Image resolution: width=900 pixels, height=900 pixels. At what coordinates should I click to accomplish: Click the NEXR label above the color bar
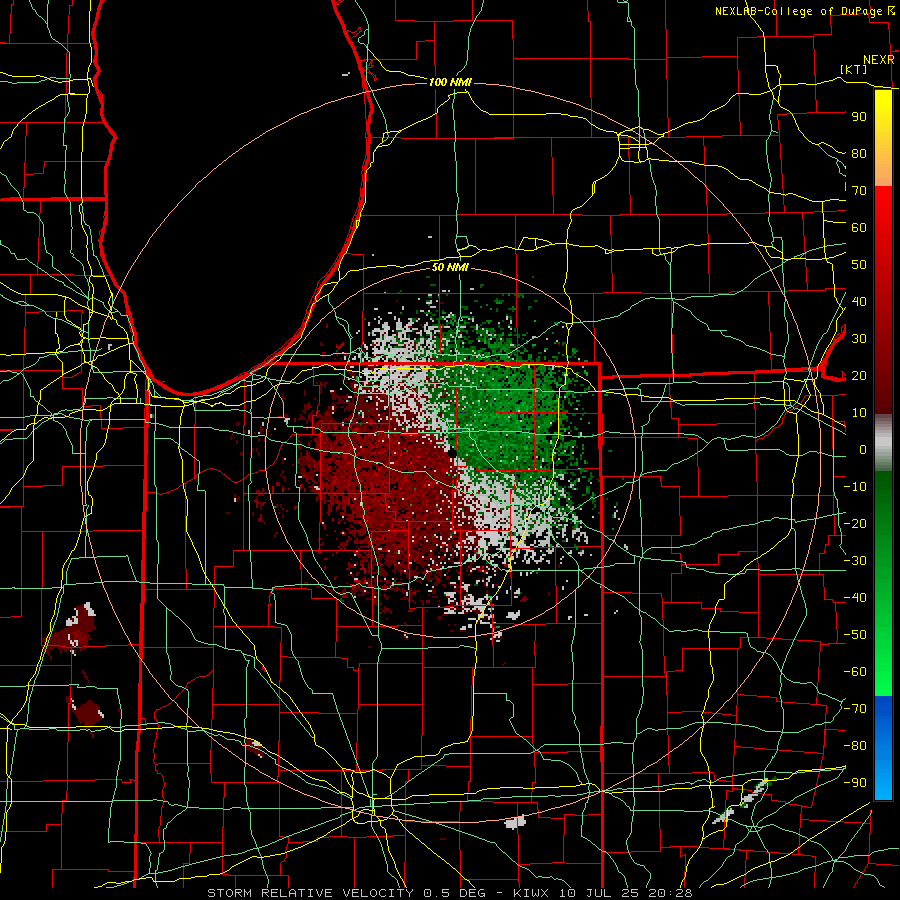(x=878, y=60)
